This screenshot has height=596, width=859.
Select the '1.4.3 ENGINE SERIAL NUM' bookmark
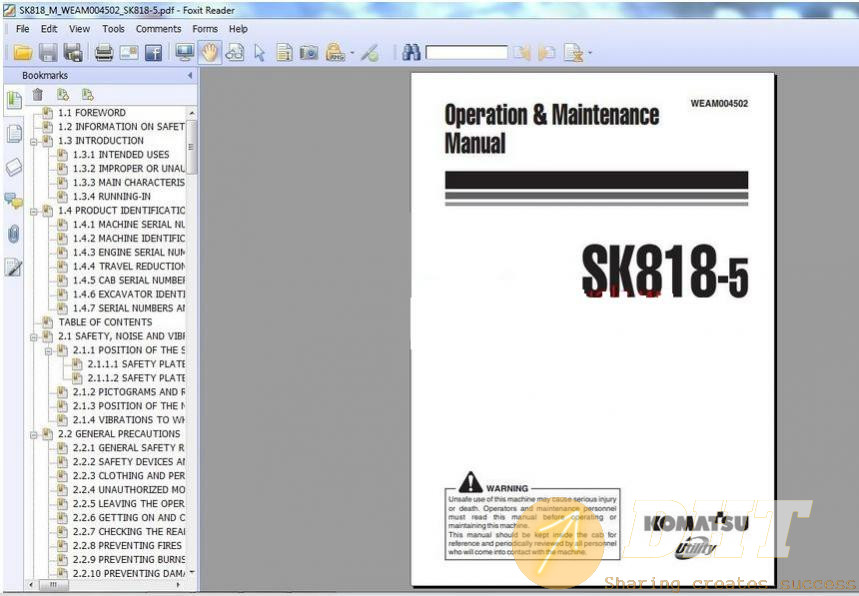129,253
